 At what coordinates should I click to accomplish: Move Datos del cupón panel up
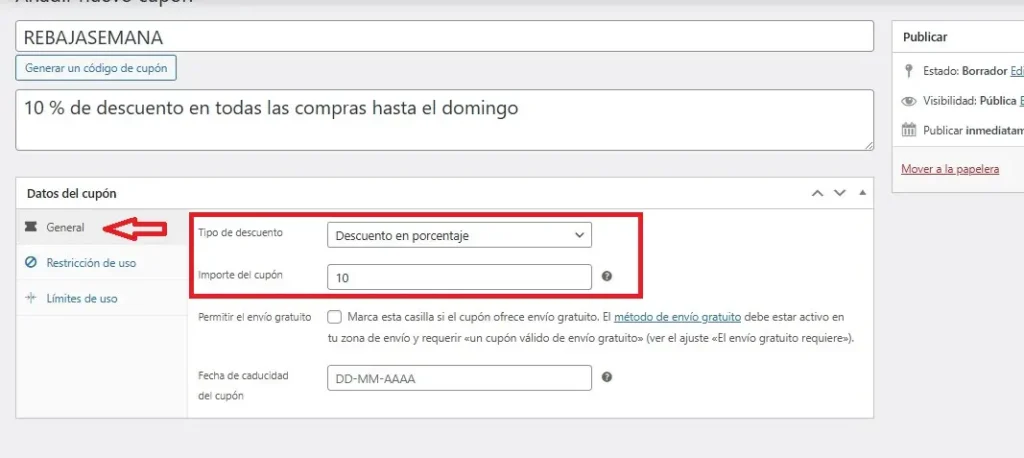coord(817,193)
